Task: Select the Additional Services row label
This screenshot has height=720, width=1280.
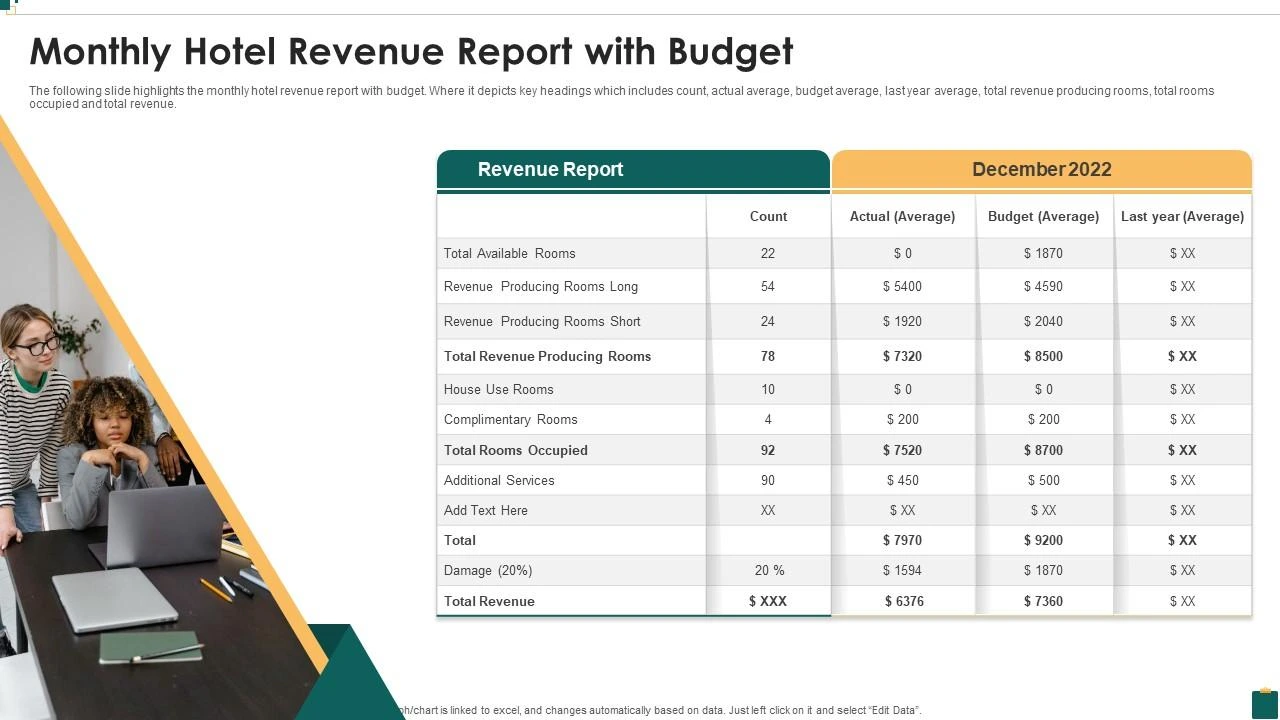Action: point(499,480)
